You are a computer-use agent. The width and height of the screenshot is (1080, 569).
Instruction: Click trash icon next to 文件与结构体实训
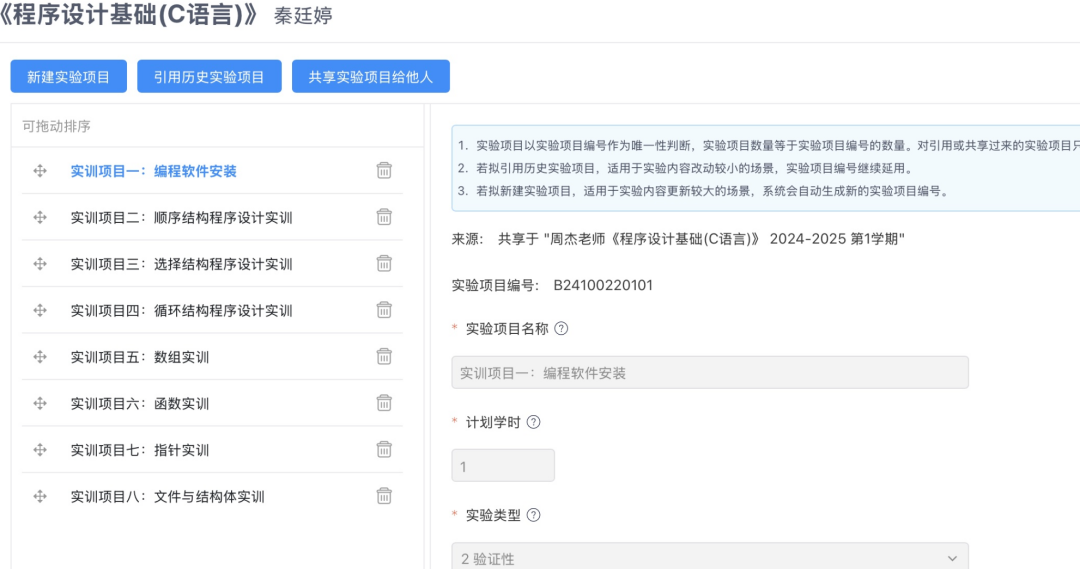pos(384,496)
